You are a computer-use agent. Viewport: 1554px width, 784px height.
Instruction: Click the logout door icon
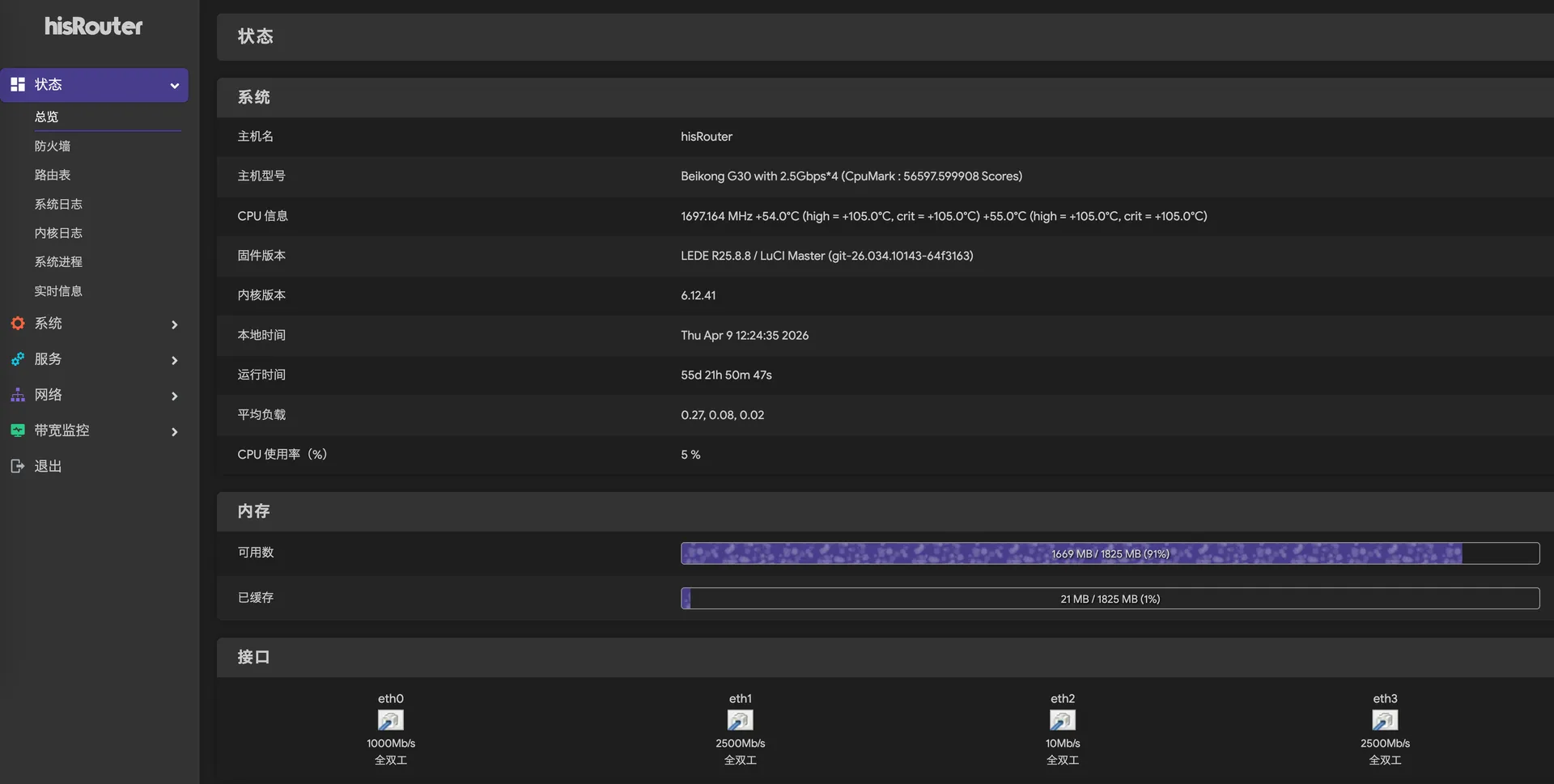click(x=17, y=466)
